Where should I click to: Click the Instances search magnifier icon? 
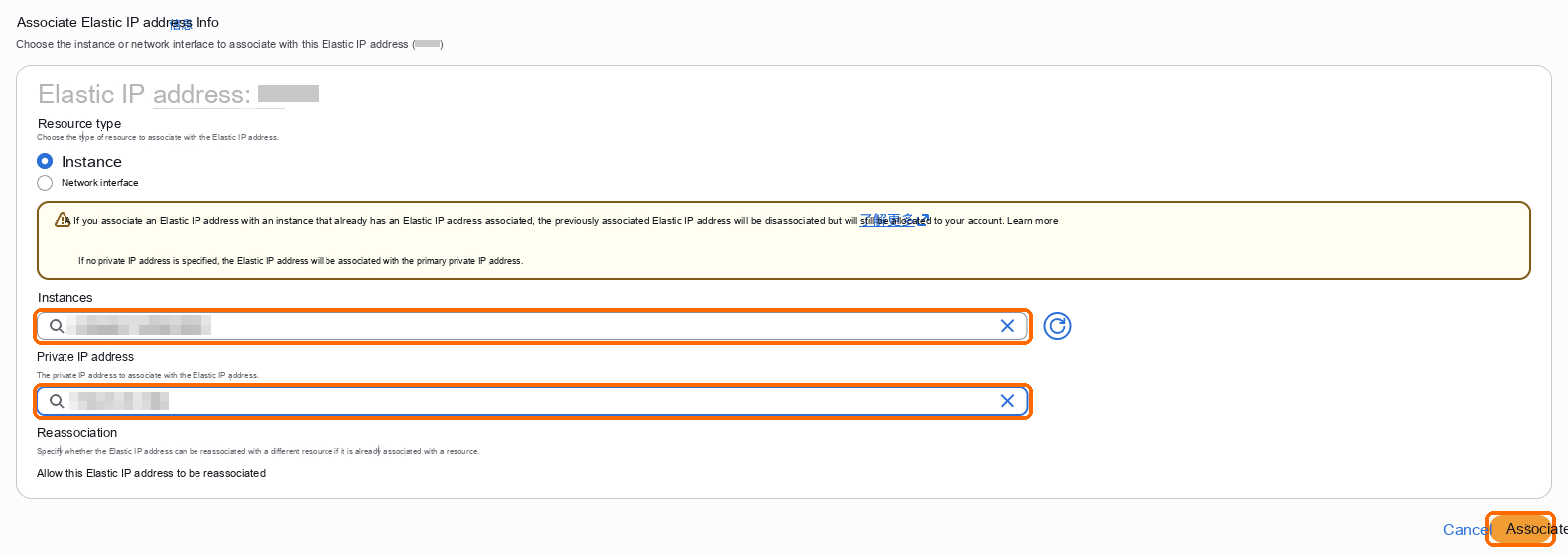(57, 326)
